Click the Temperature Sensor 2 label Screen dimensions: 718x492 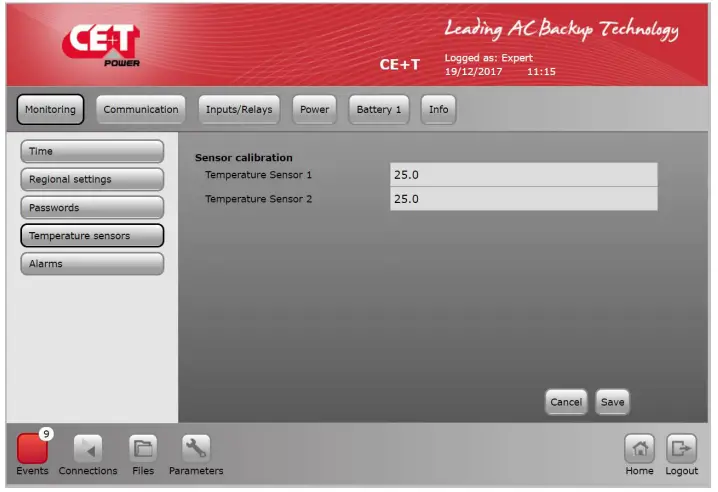(x=258, y=199)
